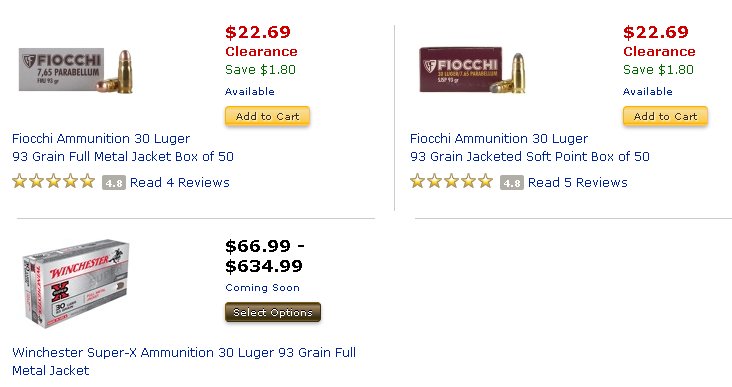The height and width of the screenshot is (387, 732).
Task: Click star rating of Full Metal Jacket product
Action: point(54,181)
